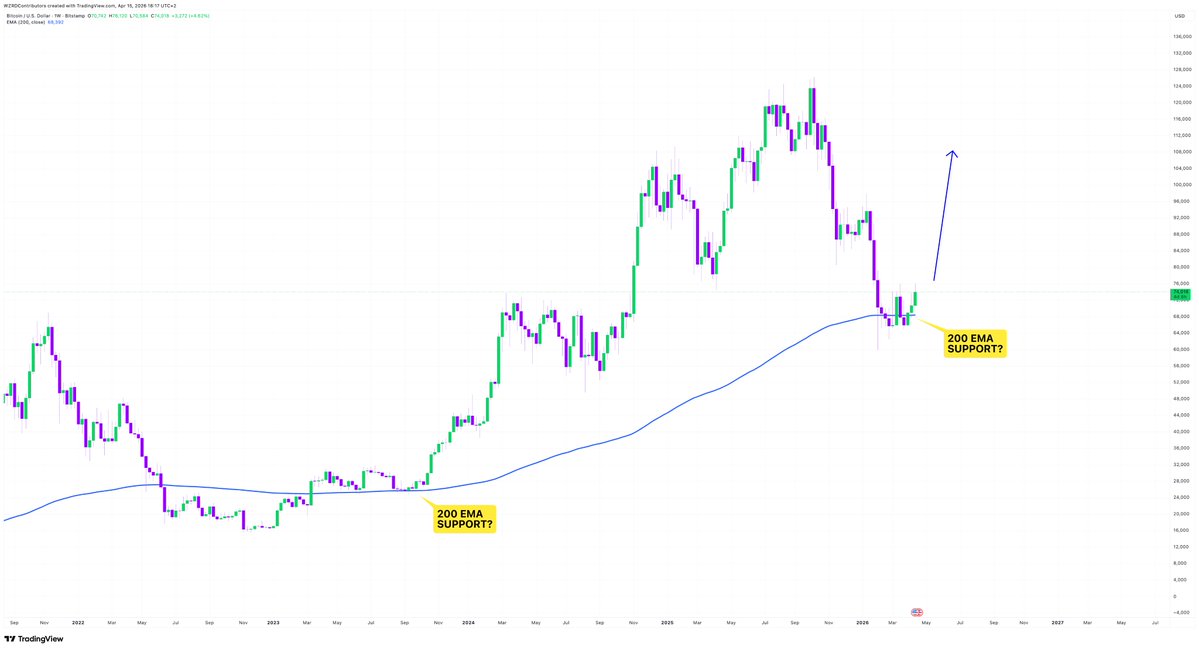The width and height of the screenshot is (1199, 650).
Task: Click the blue EMA value 68,392
Action: (x=56, y=22)
